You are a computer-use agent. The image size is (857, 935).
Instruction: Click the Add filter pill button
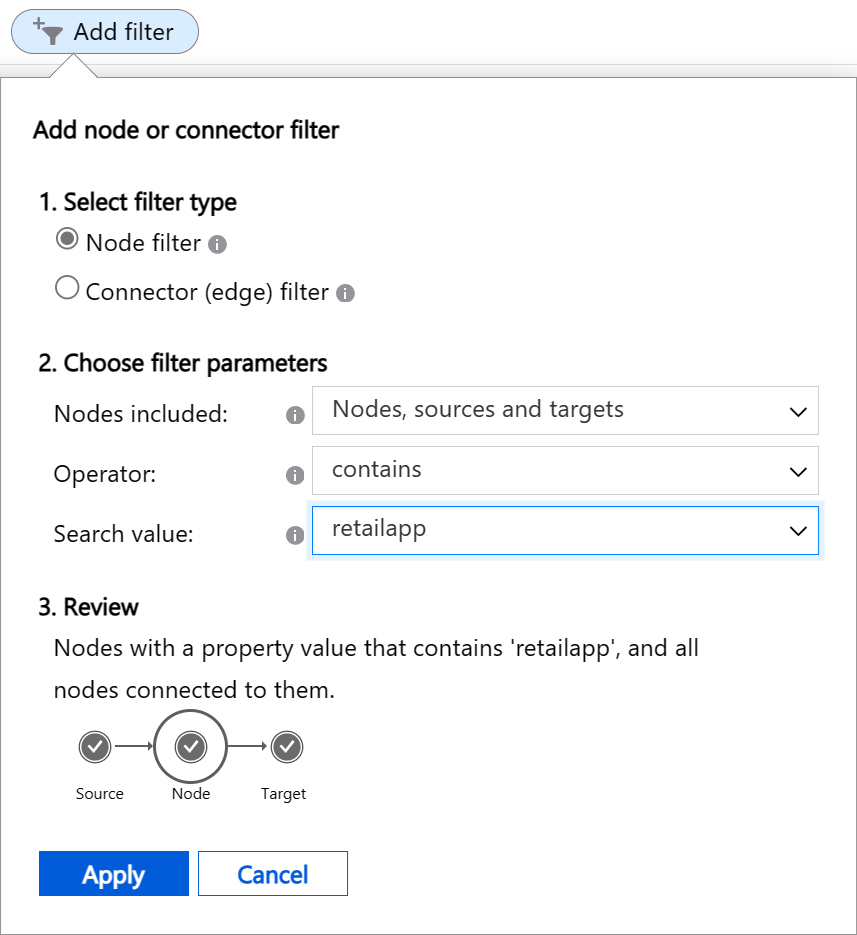tap(105, 32)
